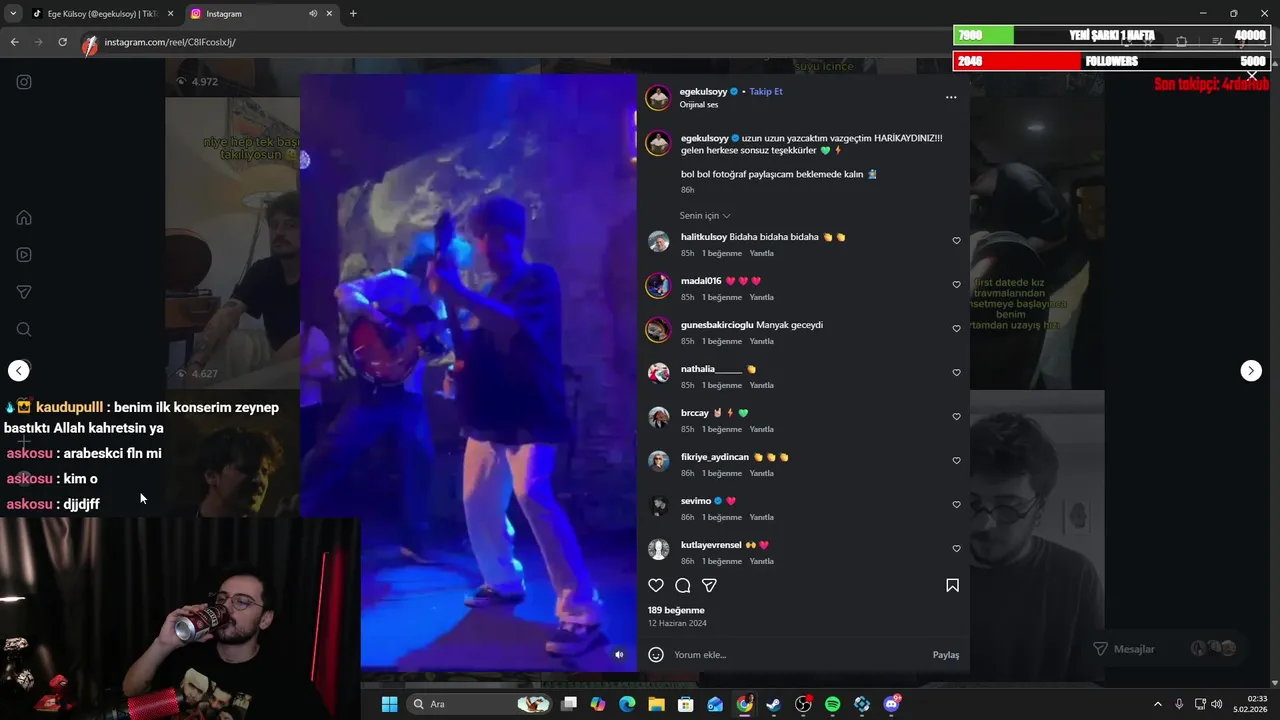Open the Instagram logo home link
Screen dimensions: 1280x720
24,82
